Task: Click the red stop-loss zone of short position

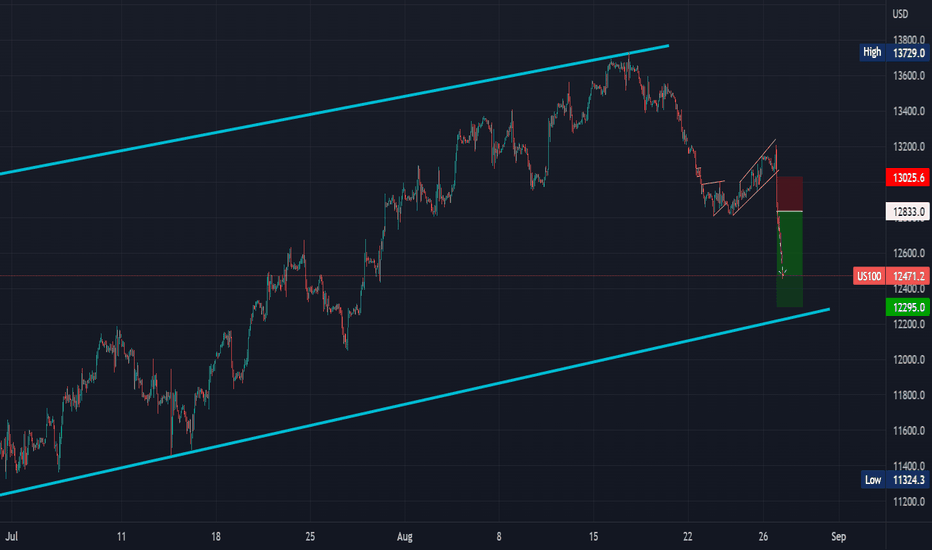Action: coord(790,194)
